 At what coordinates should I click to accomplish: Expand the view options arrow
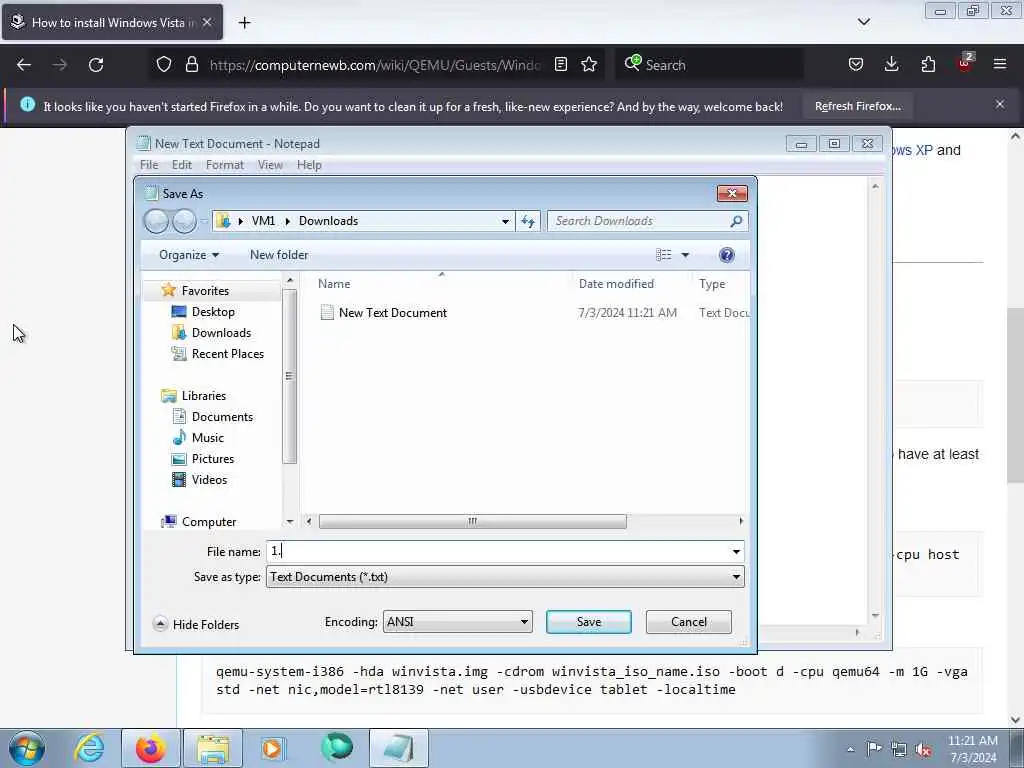(x=685, y=255)
